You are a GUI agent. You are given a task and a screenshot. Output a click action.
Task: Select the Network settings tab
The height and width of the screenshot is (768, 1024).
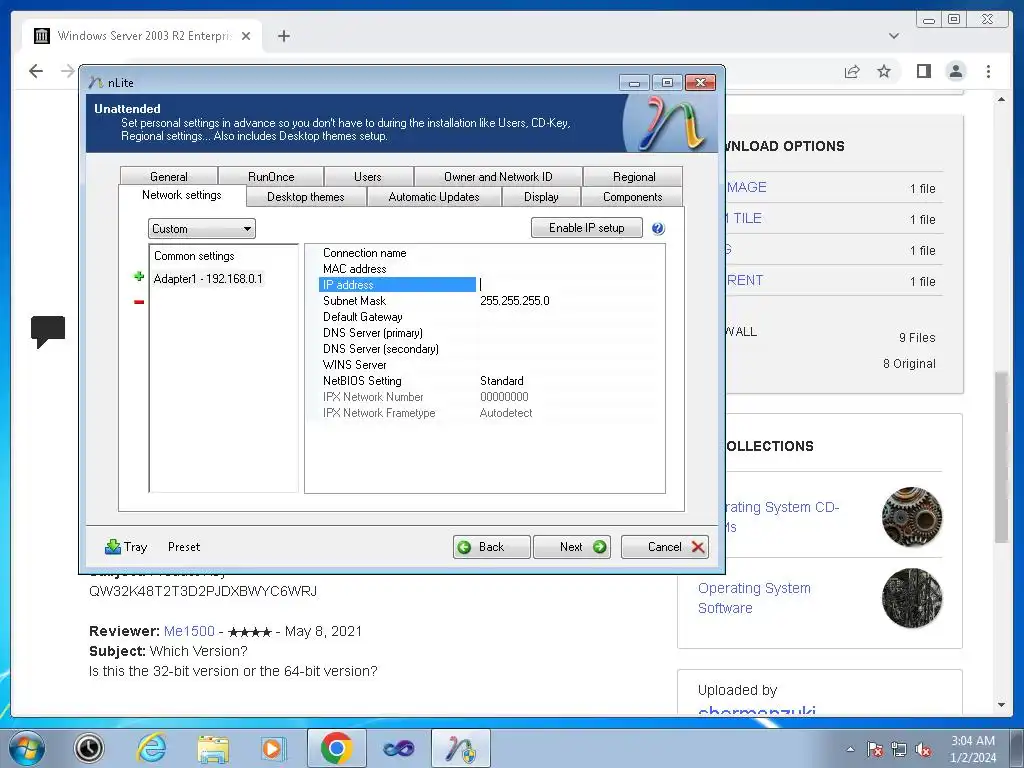pyautogui.click(x=182, y=195)
